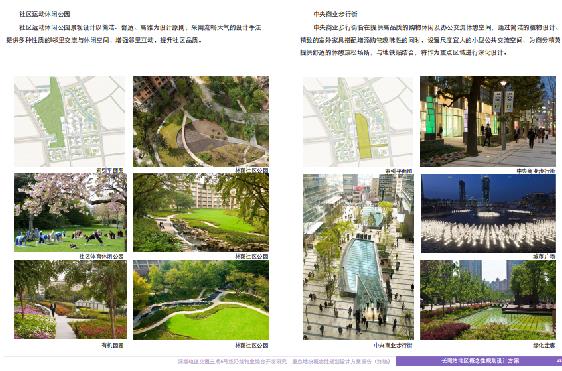Select the site map with the green park zone
The image size is (562, 371).
[70, 121]
